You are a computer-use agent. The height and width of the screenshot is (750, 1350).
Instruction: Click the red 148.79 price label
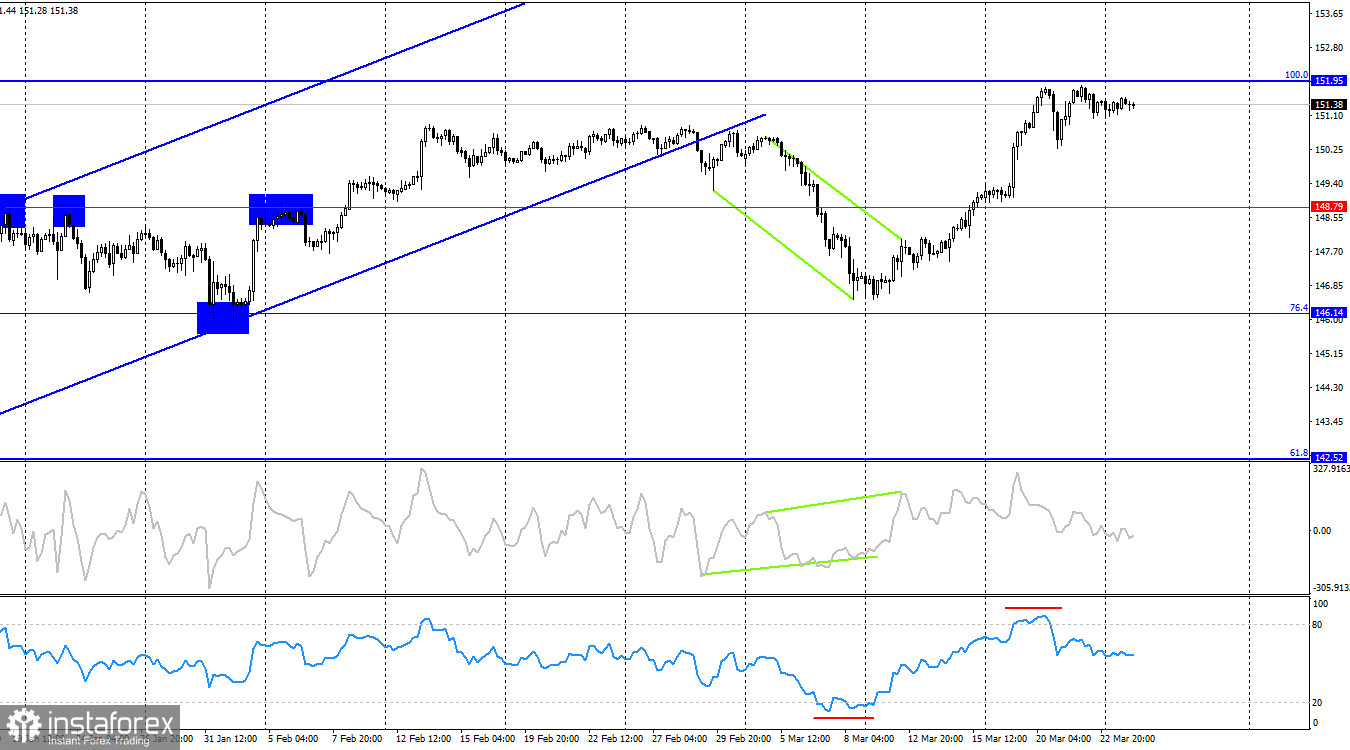(x=1328, y=207)
